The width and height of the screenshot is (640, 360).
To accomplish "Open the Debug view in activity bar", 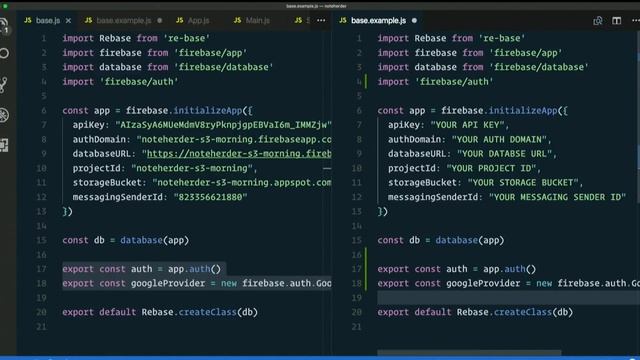I will (x=4, y=115).
